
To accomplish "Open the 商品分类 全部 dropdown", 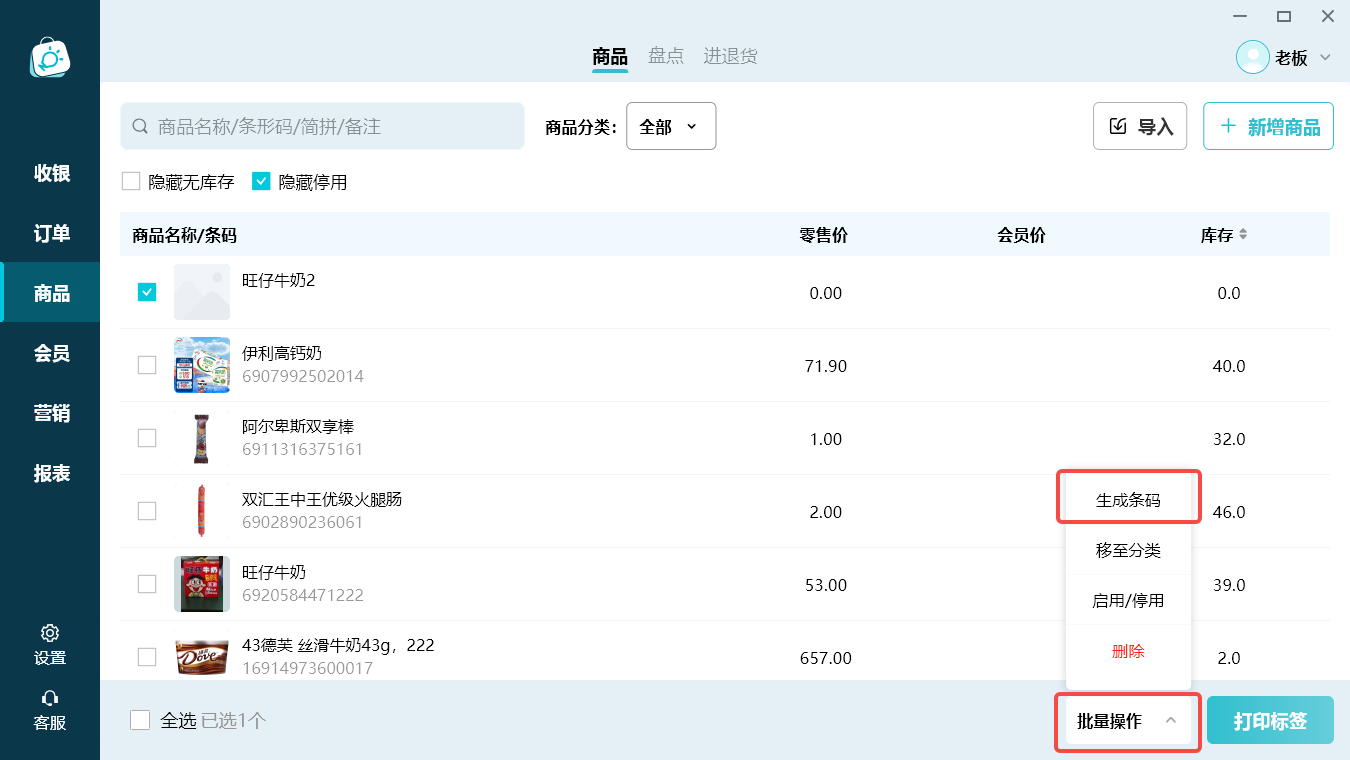I will click(671, 126).
